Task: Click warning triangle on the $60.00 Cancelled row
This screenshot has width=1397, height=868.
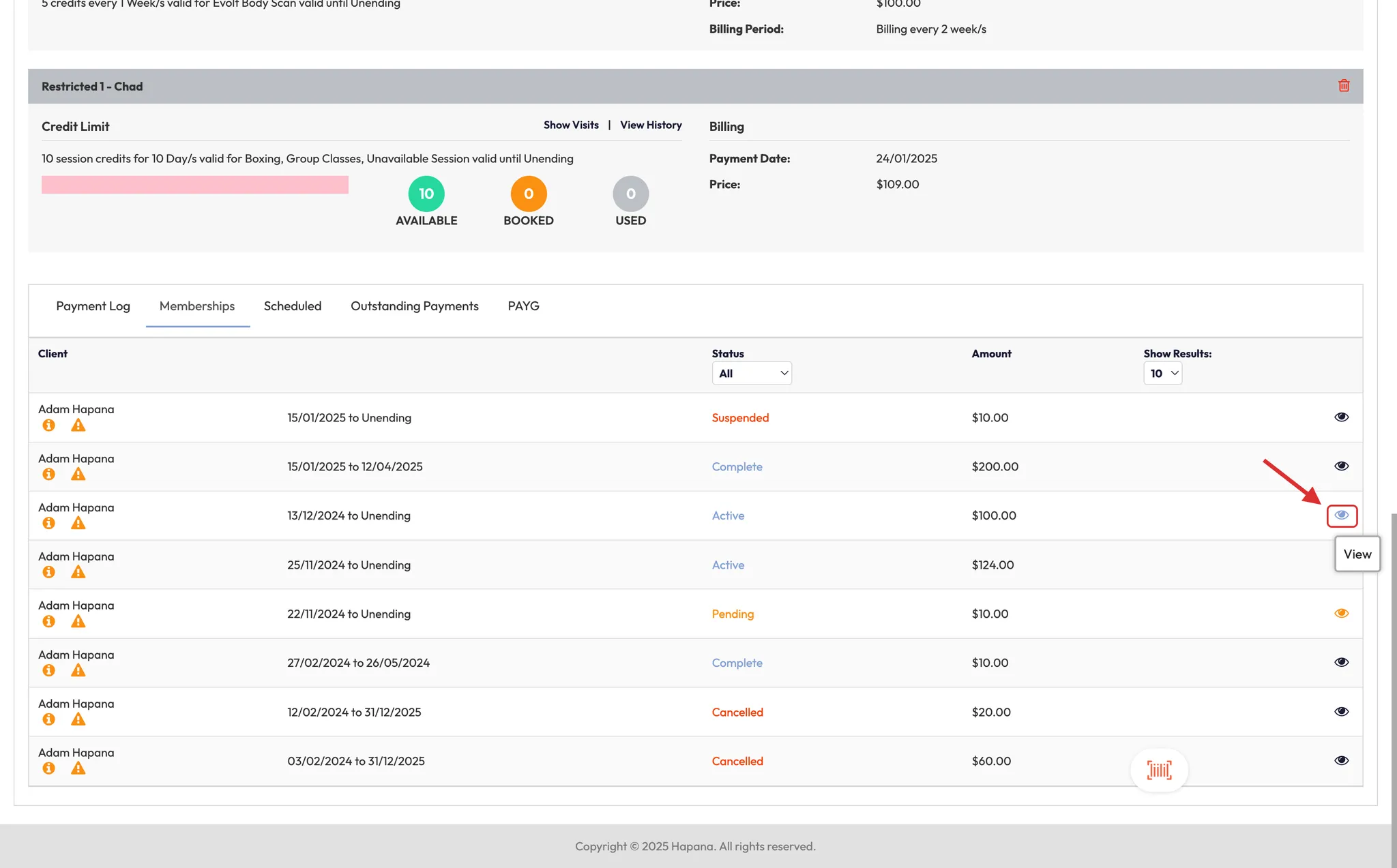Action: 78,769
